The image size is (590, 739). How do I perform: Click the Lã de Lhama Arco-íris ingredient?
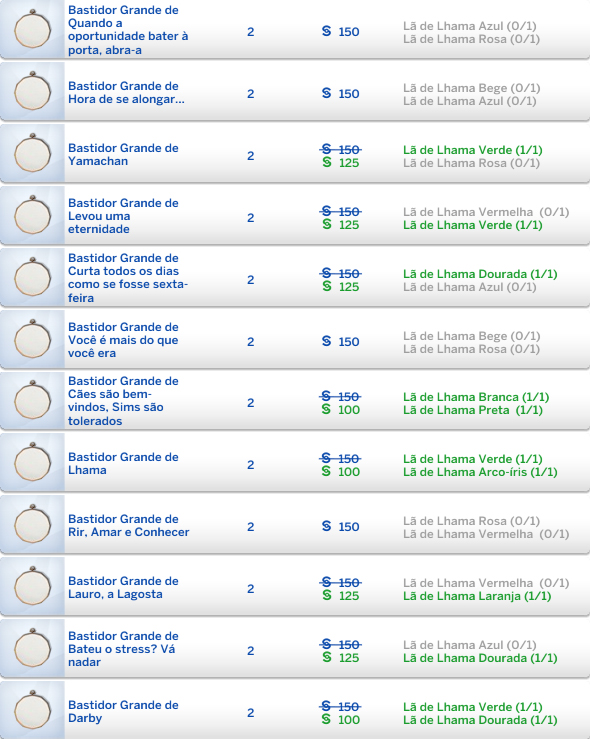[x=480, y=472]
